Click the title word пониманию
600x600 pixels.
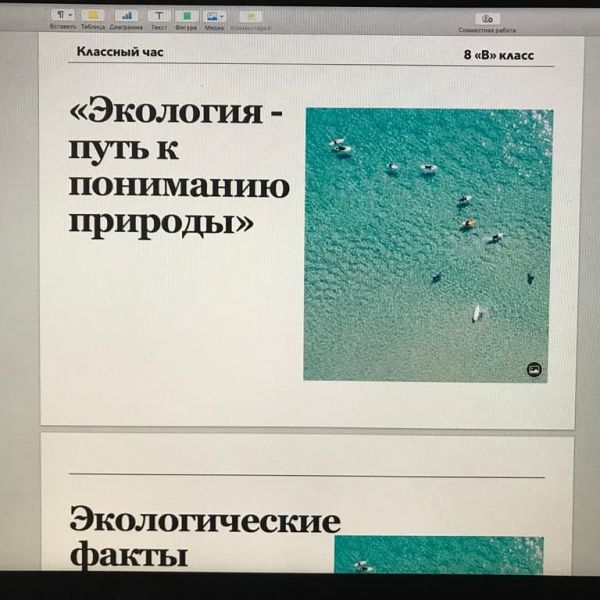tap(179, 185)
